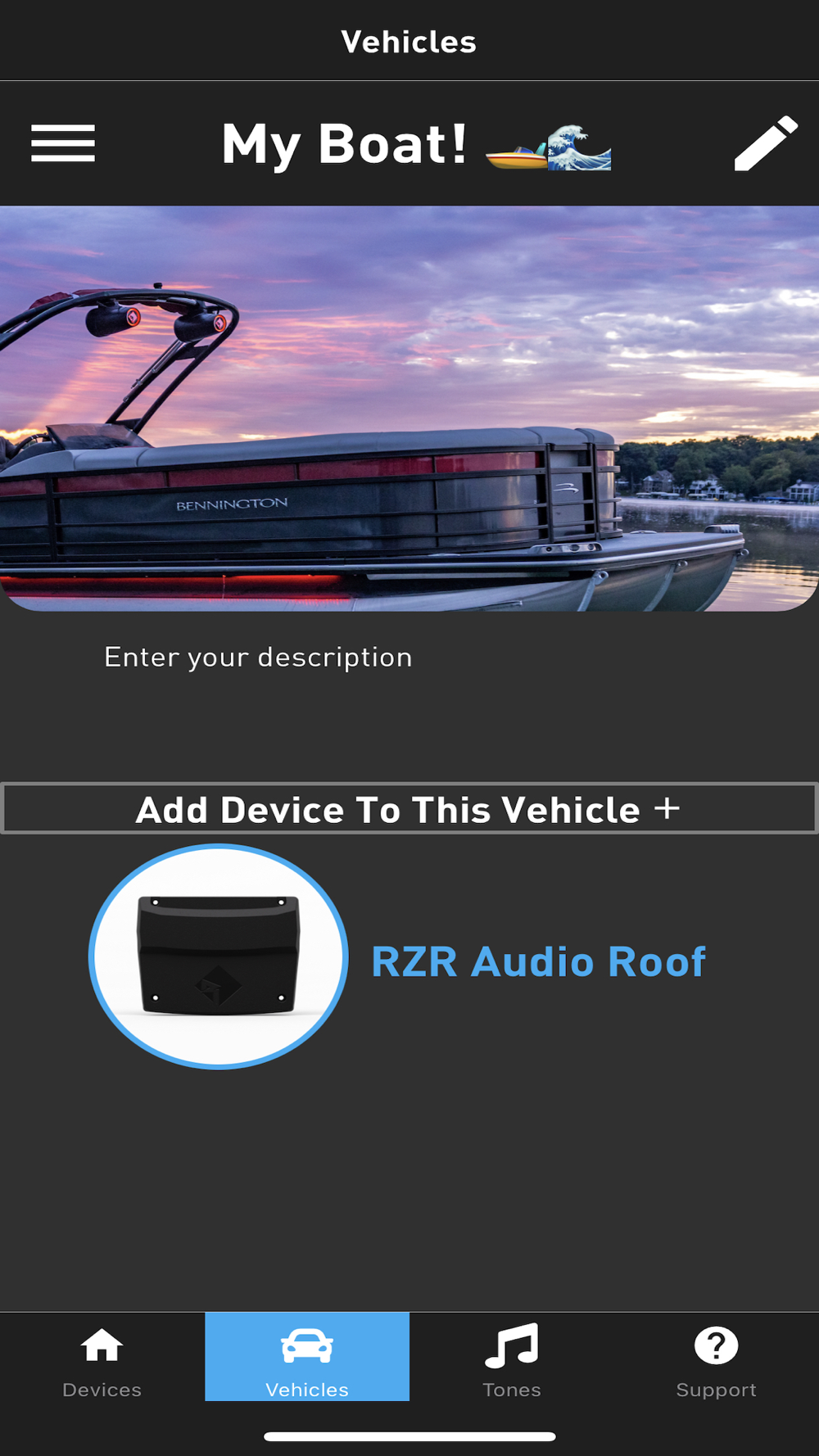This screenshot has height=1456, width=819.
Task: Go to the Tones tab label
Action: [512, 1390]
